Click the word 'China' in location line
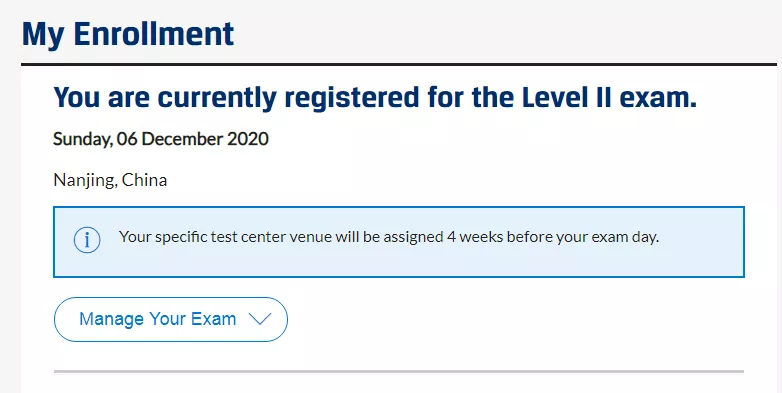782x393 pixels. 145,180
